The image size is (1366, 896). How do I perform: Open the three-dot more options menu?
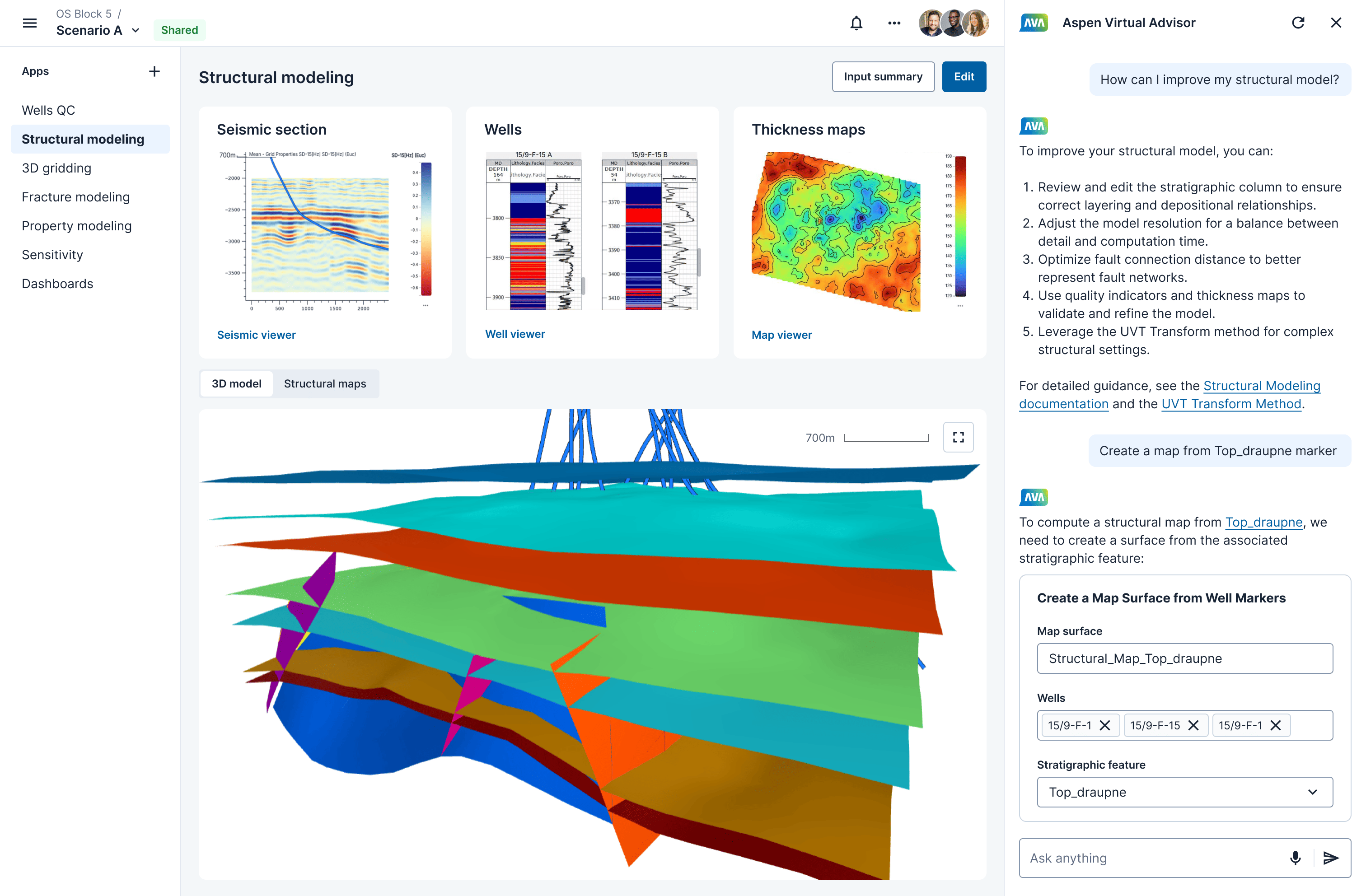pos(894,23)
